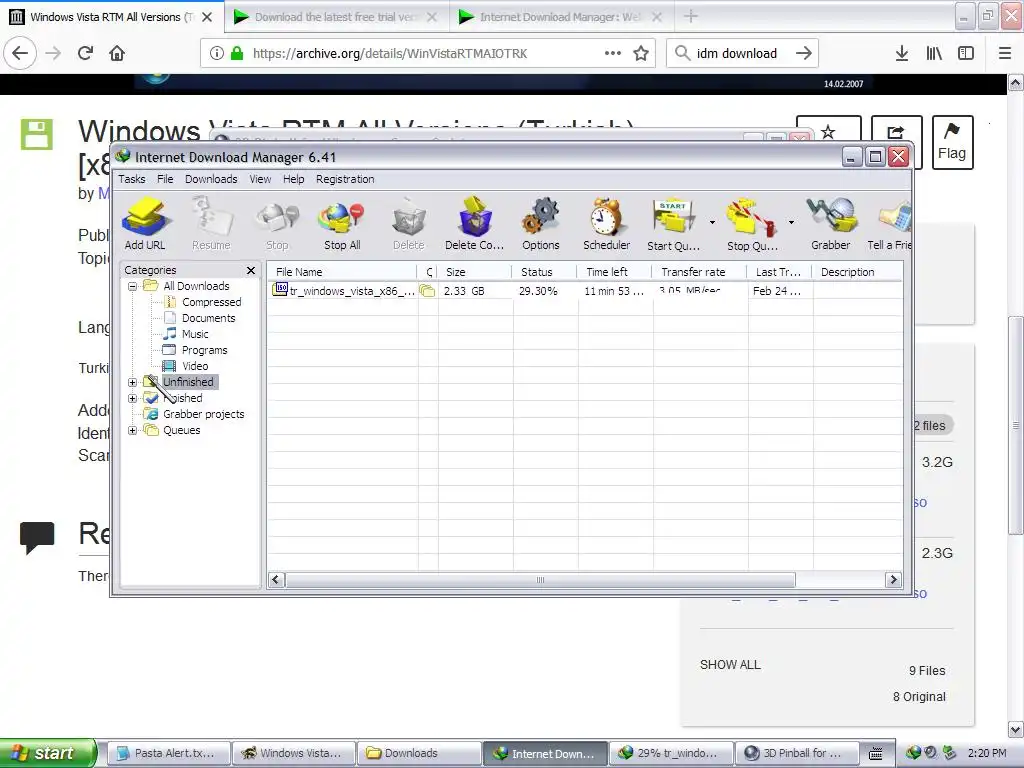The width and height of the screenshot is (1024, 768).
Task: Open the Tasks menu
Action: pyautogui.click(x=132, y=179)
